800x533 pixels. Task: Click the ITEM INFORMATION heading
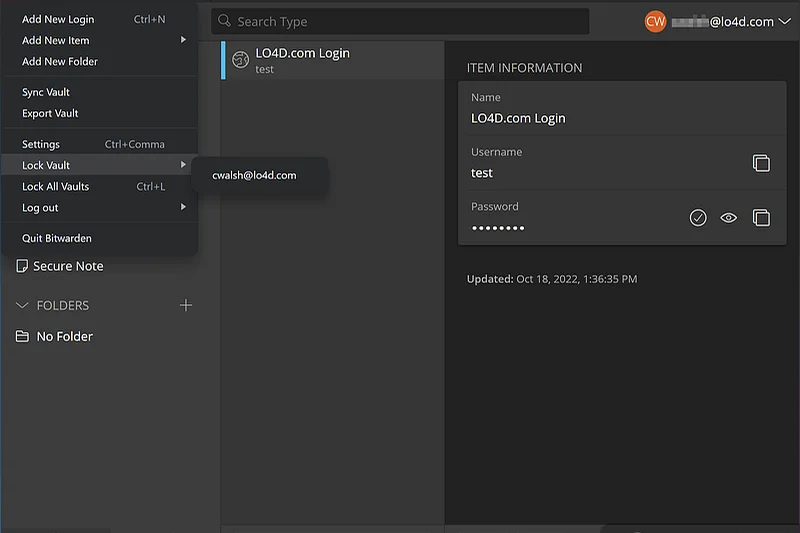tap(524, 68)
